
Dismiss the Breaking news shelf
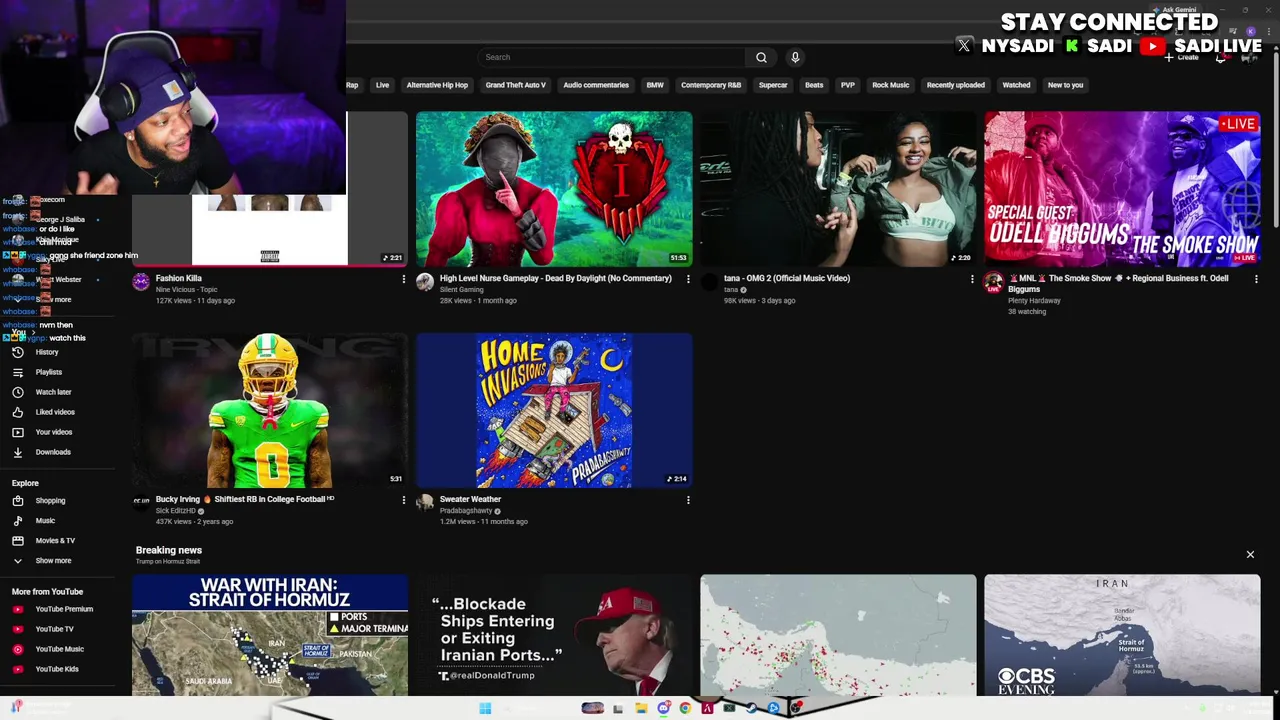[x=1250, y=554]
